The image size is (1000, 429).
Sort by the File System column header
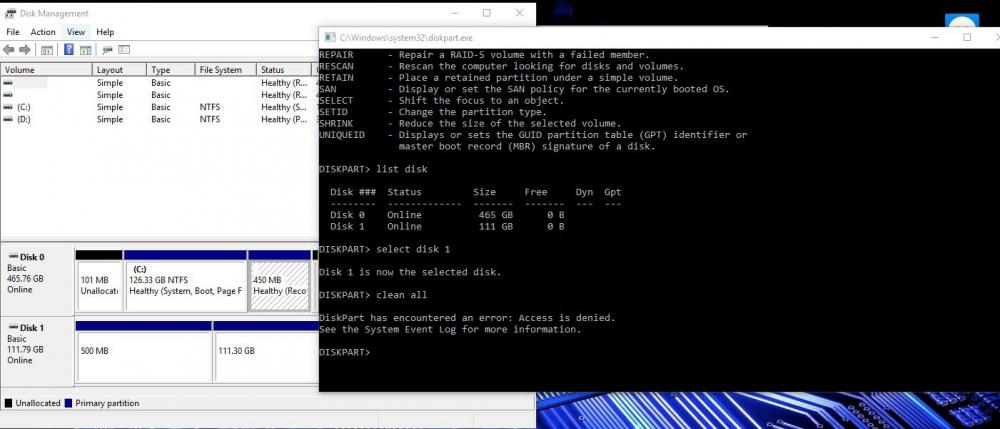(220, 70)
